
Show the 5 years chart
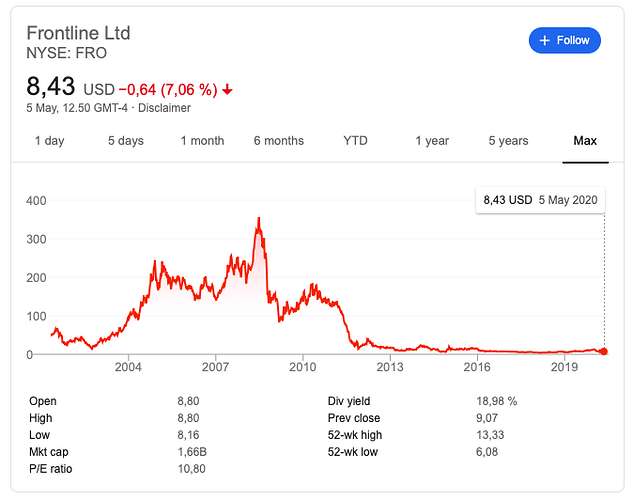508,141
